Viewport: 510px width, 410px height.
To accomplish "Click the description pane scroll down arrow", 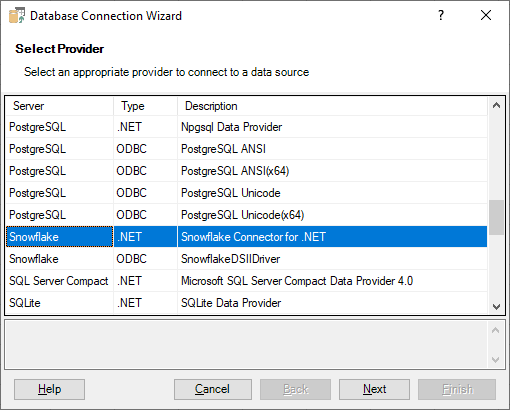I will [x=495, y=360].
